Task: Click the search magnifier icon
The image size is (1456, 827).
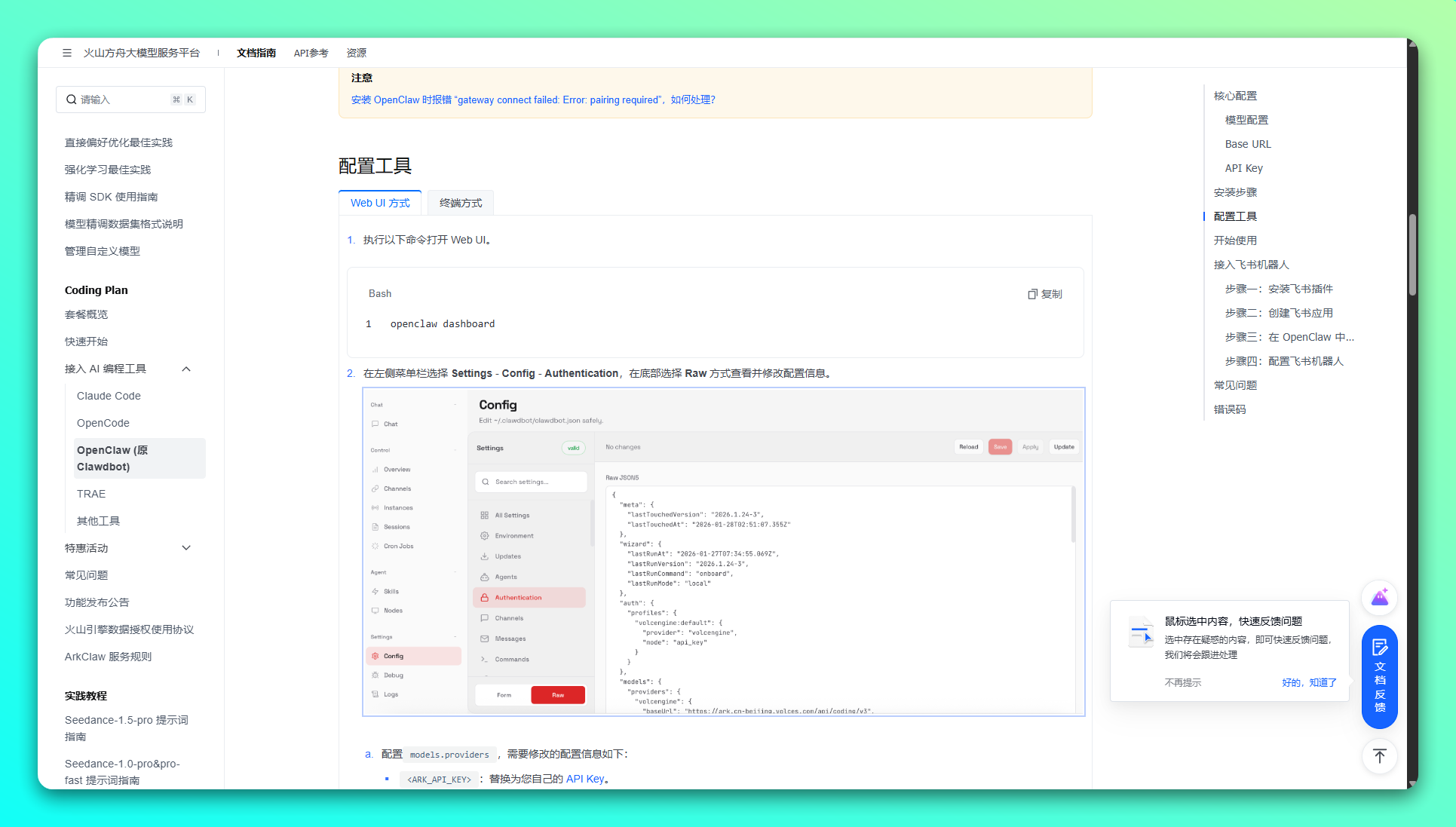Action: click(71, 100)
